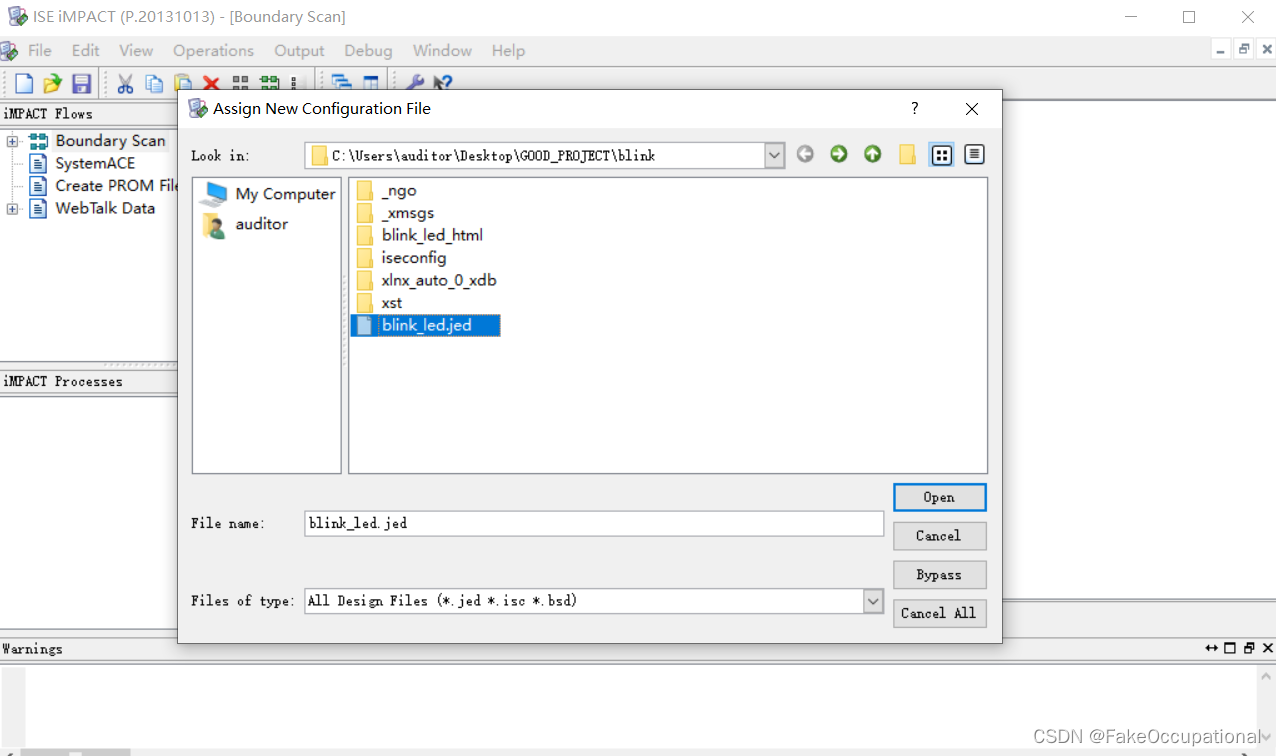Viewport: 1276px width, 756px height.
Task: Click the What's This help cursor icon
Action: pyautogui.click(x=443, y=84)
